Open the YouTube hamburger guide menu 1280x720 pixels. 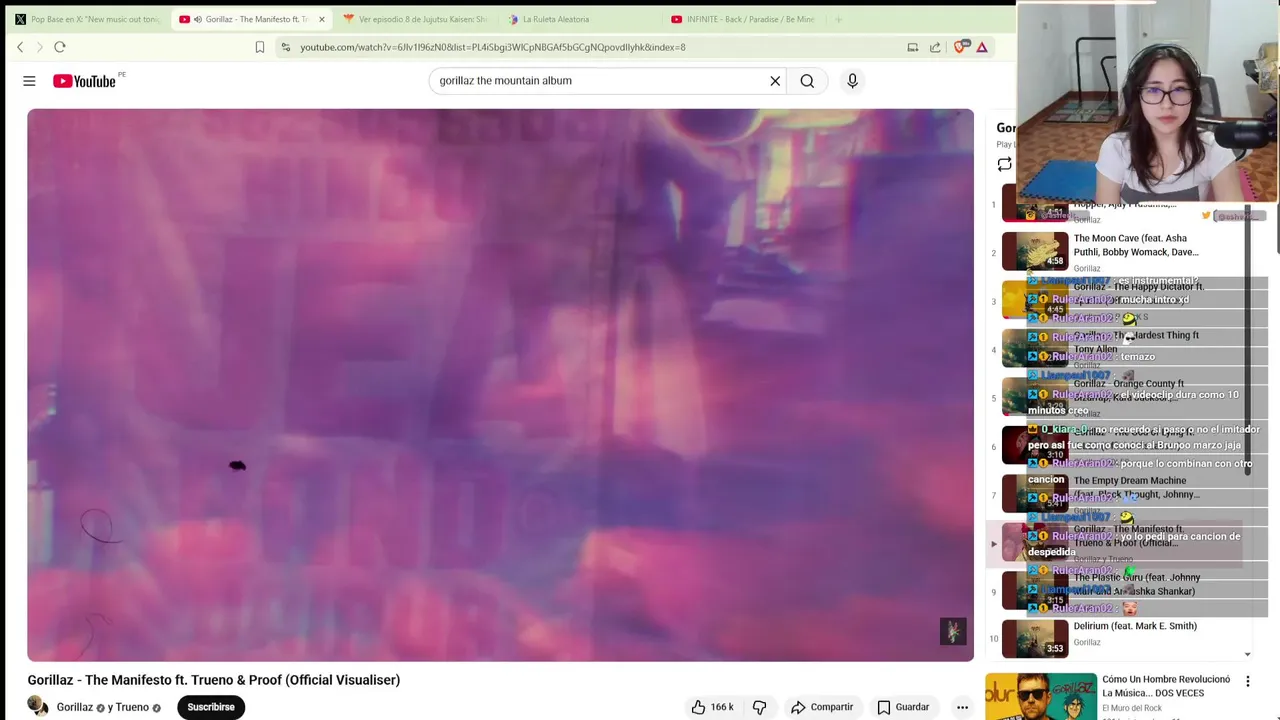[29, 81]
